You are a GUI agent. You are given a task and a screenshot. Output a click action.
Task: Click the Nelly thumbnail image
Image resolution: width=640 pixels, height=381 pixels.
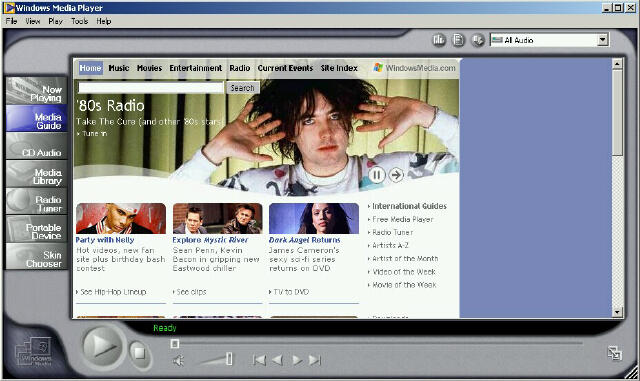(x=121, y=218)
